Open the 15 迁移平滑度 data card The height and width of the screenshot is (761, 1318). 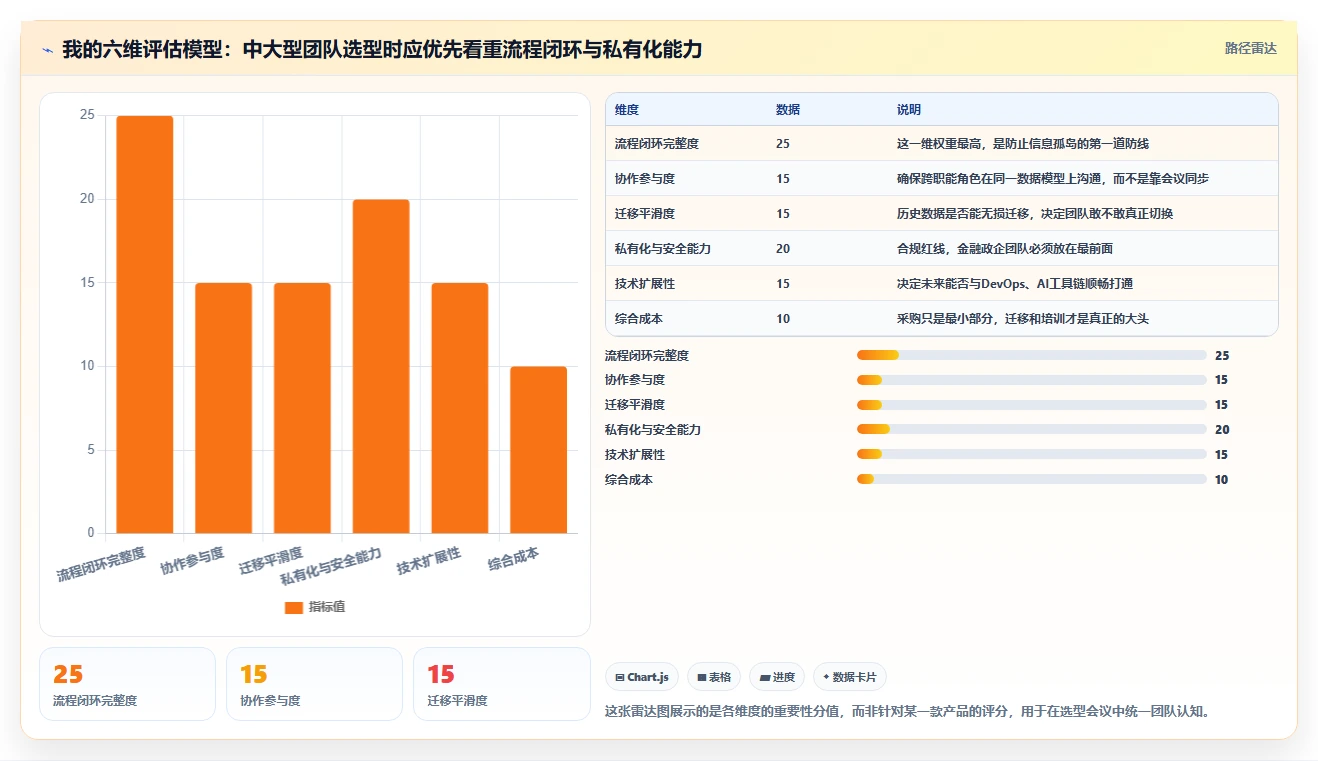point(502,684)
